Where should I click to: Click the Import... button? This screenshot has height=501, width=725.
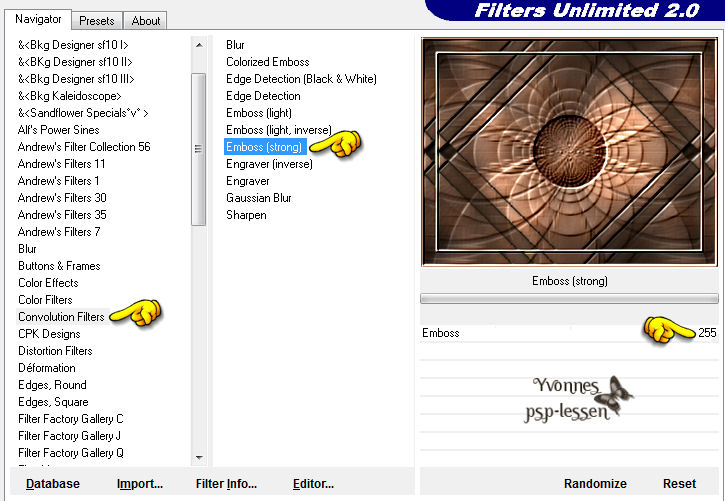coord(140,483)
